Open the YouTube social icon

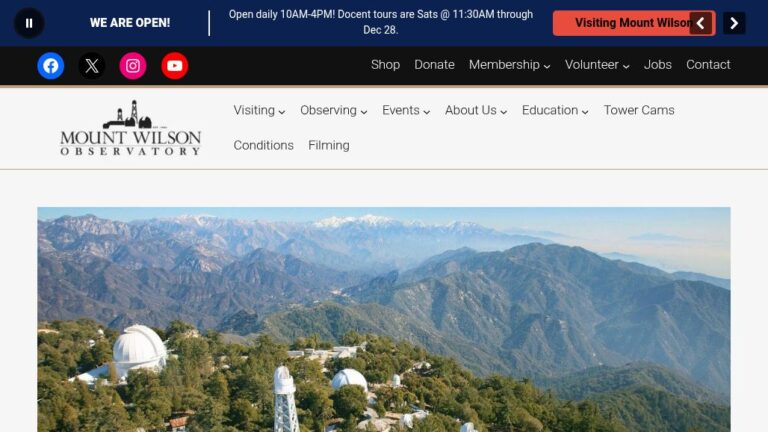[174, 66]
